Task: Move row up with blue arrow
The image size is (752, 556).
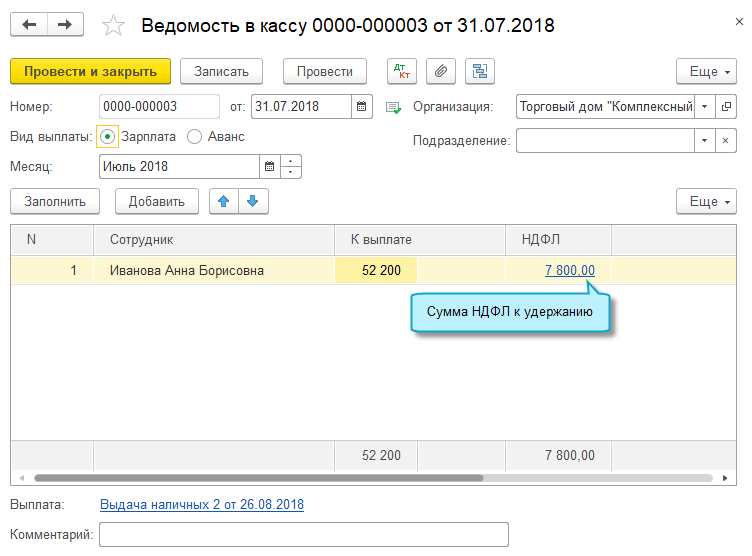Action: pyautogui.click(x=223, y=201)
